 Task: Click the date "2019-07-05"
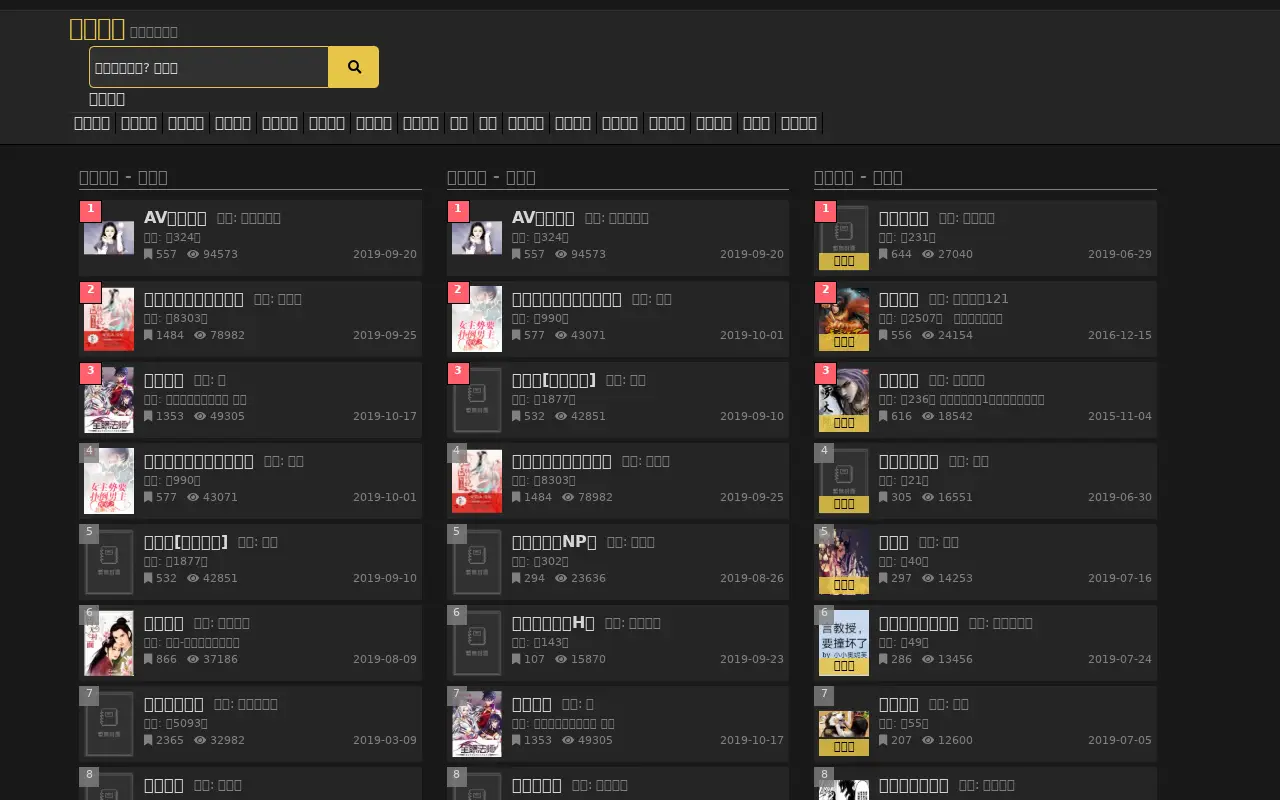pyautogui.click(x=1120, y=740)
